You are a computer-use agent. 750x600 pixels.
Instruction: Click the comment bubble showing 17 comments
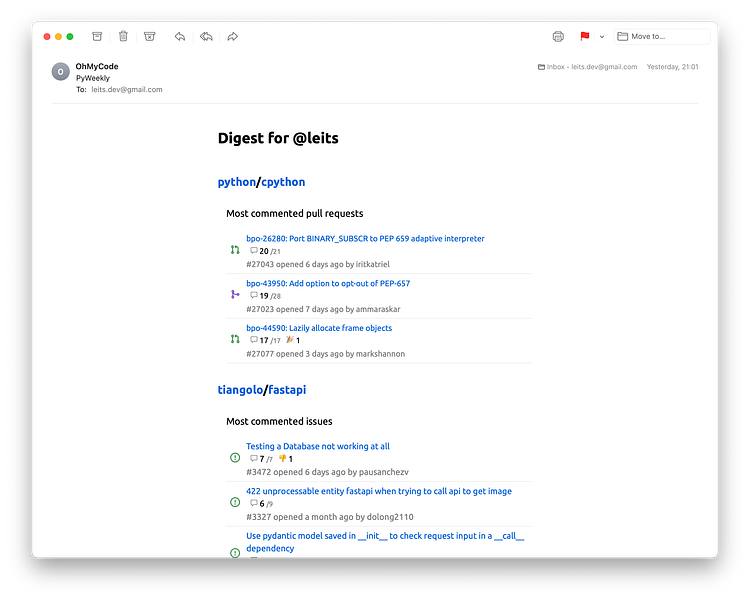(x=254, y=340)
